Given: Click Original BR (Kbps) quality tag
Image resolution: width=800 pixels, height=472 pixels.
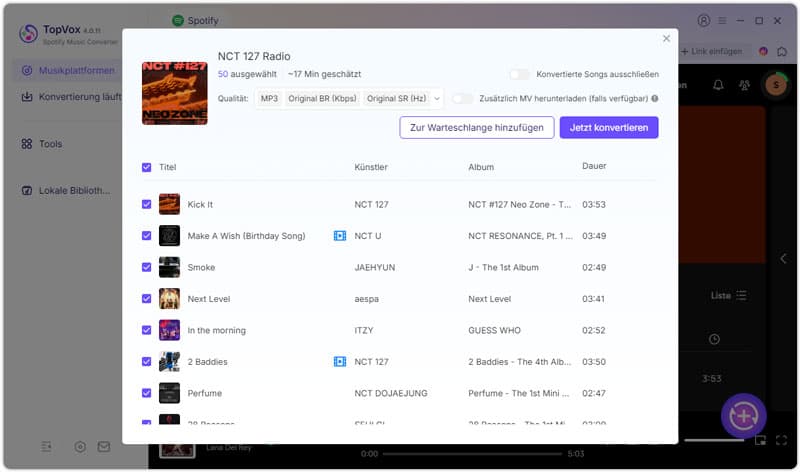Looking at the screenshot, I should pyautogui.click(x=322, y=98).
